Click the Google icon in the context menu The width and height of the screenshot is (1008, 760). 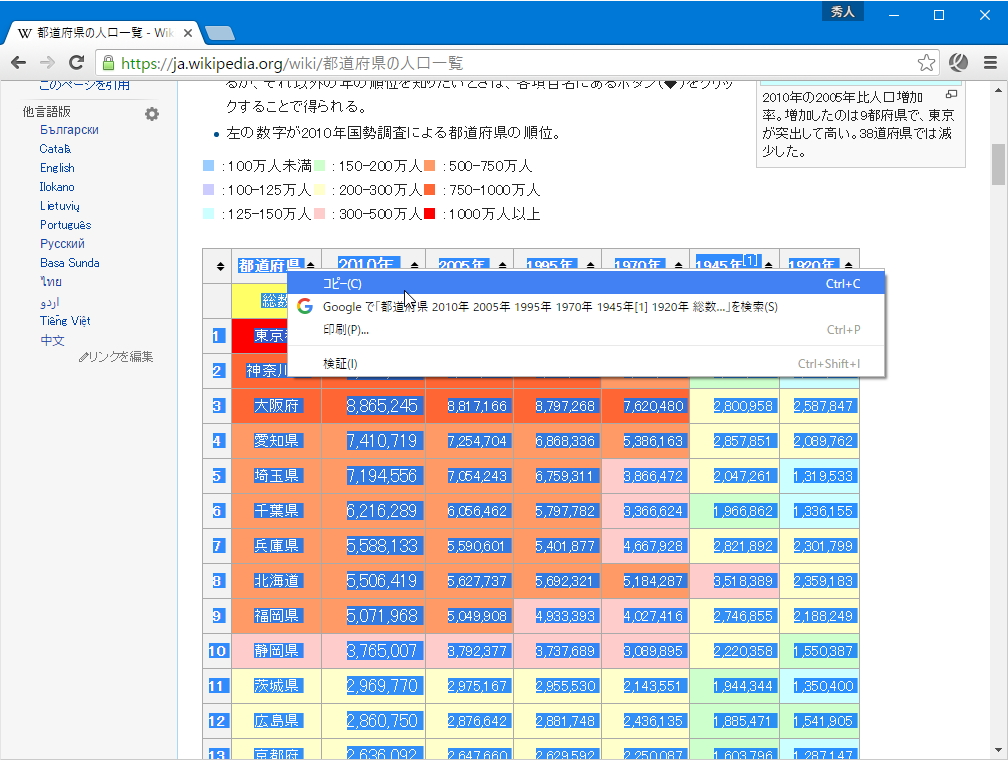pyautogui.click(x=303, y=306)
